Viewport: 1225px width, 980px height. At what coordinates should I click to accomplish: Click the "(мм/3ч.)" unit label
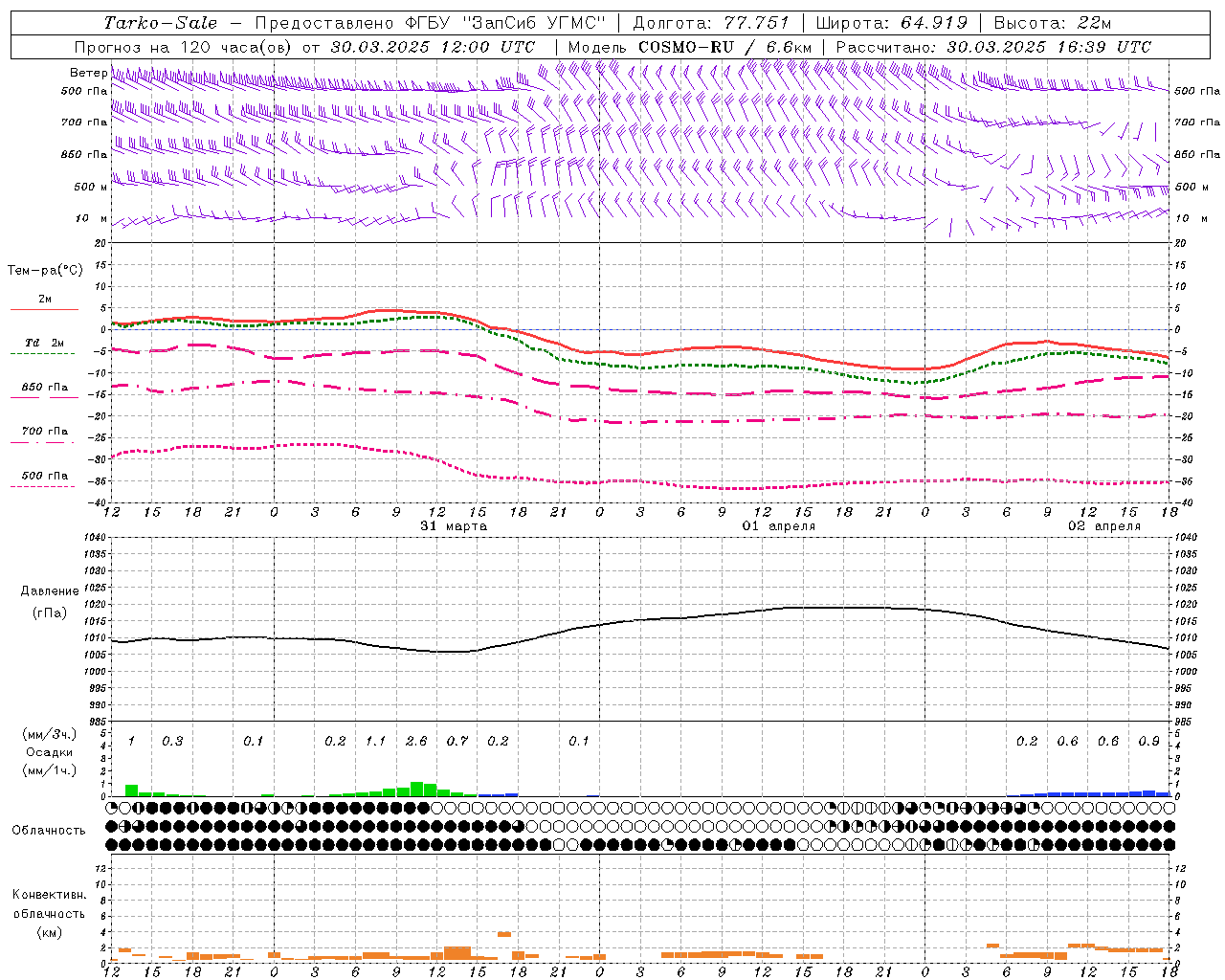[x=49, y=734]
